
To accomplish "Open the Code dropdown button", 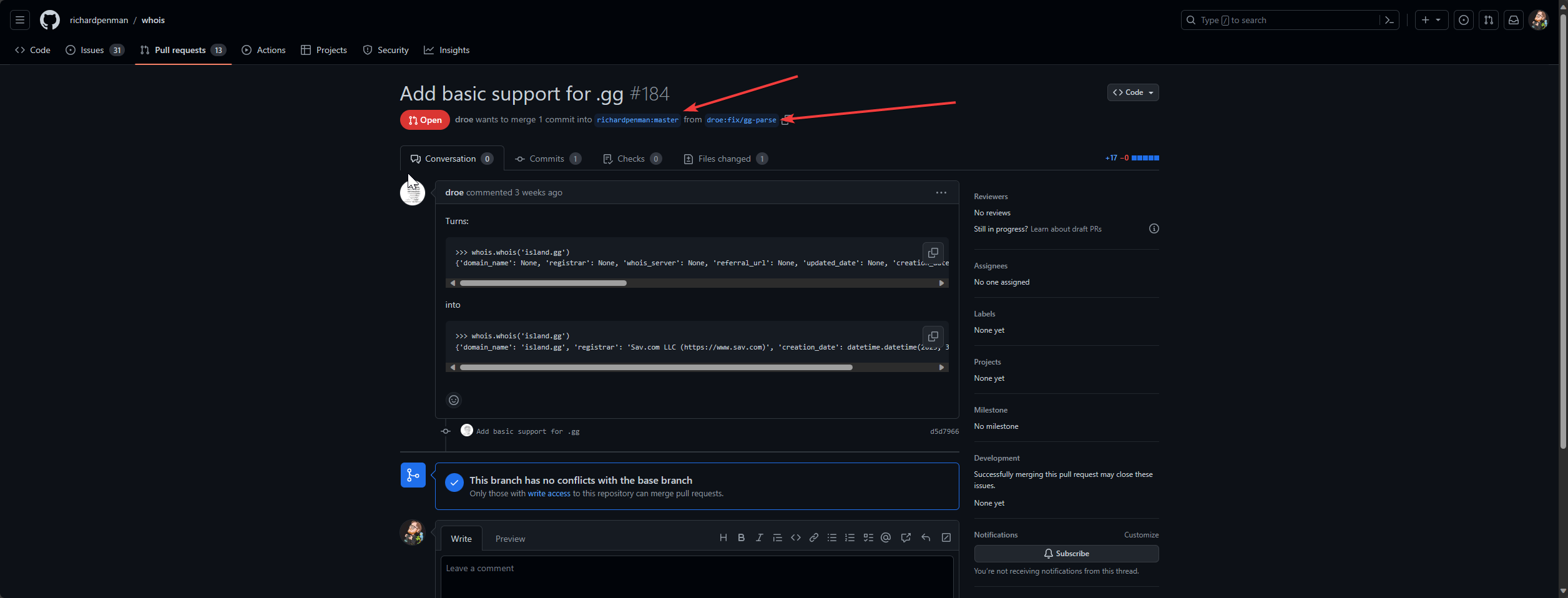I will click(1133, 92).
